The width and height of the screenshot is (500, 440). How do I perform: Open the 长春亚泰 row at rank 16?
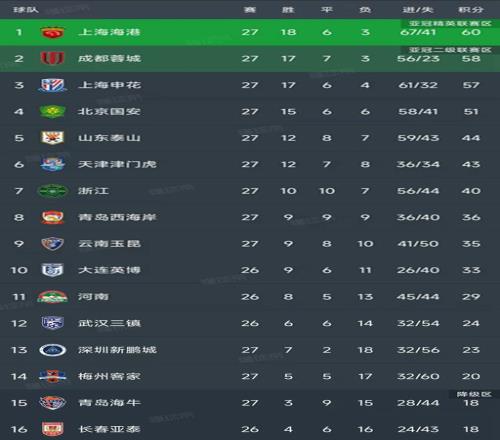(250, 429)
